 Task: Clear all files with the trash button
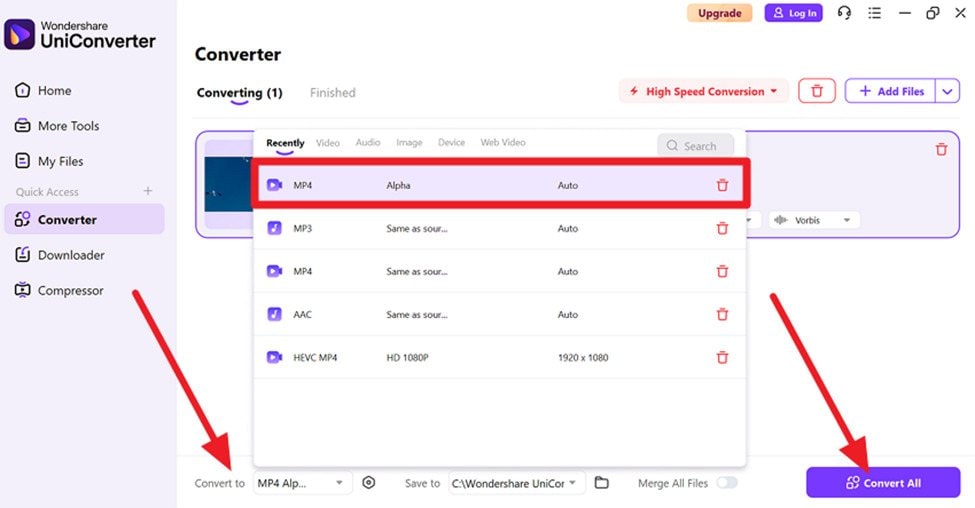pos(816,91)
